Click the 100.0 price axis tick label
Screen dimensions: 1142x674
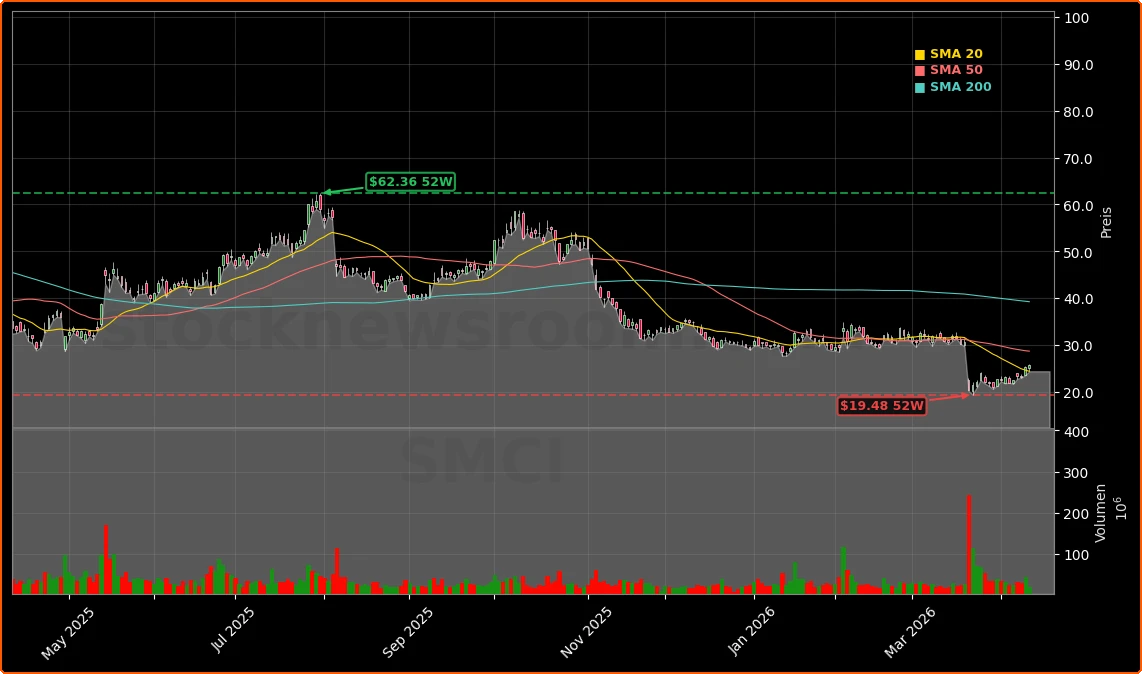1078,18
